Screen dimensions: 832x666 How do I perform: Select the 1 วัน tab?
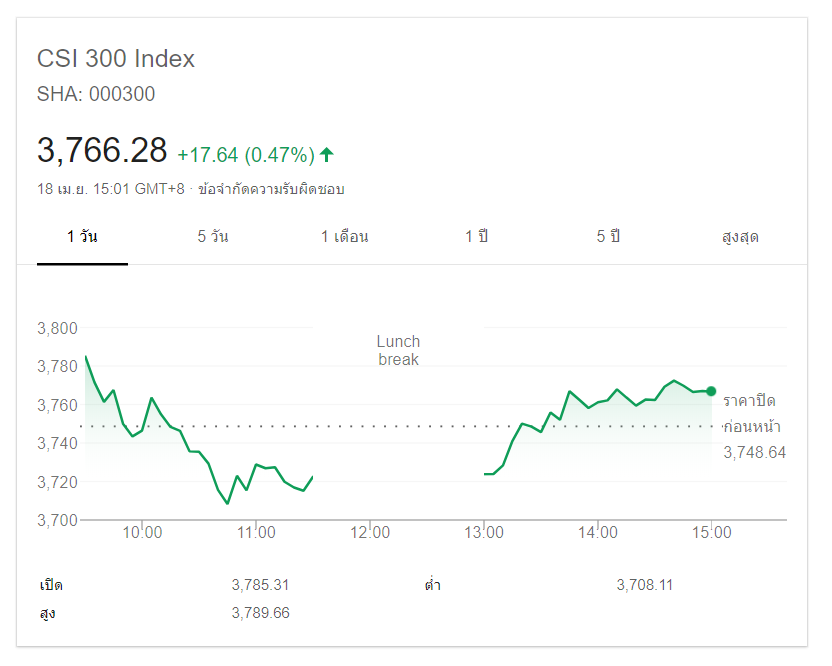point(82,237)
